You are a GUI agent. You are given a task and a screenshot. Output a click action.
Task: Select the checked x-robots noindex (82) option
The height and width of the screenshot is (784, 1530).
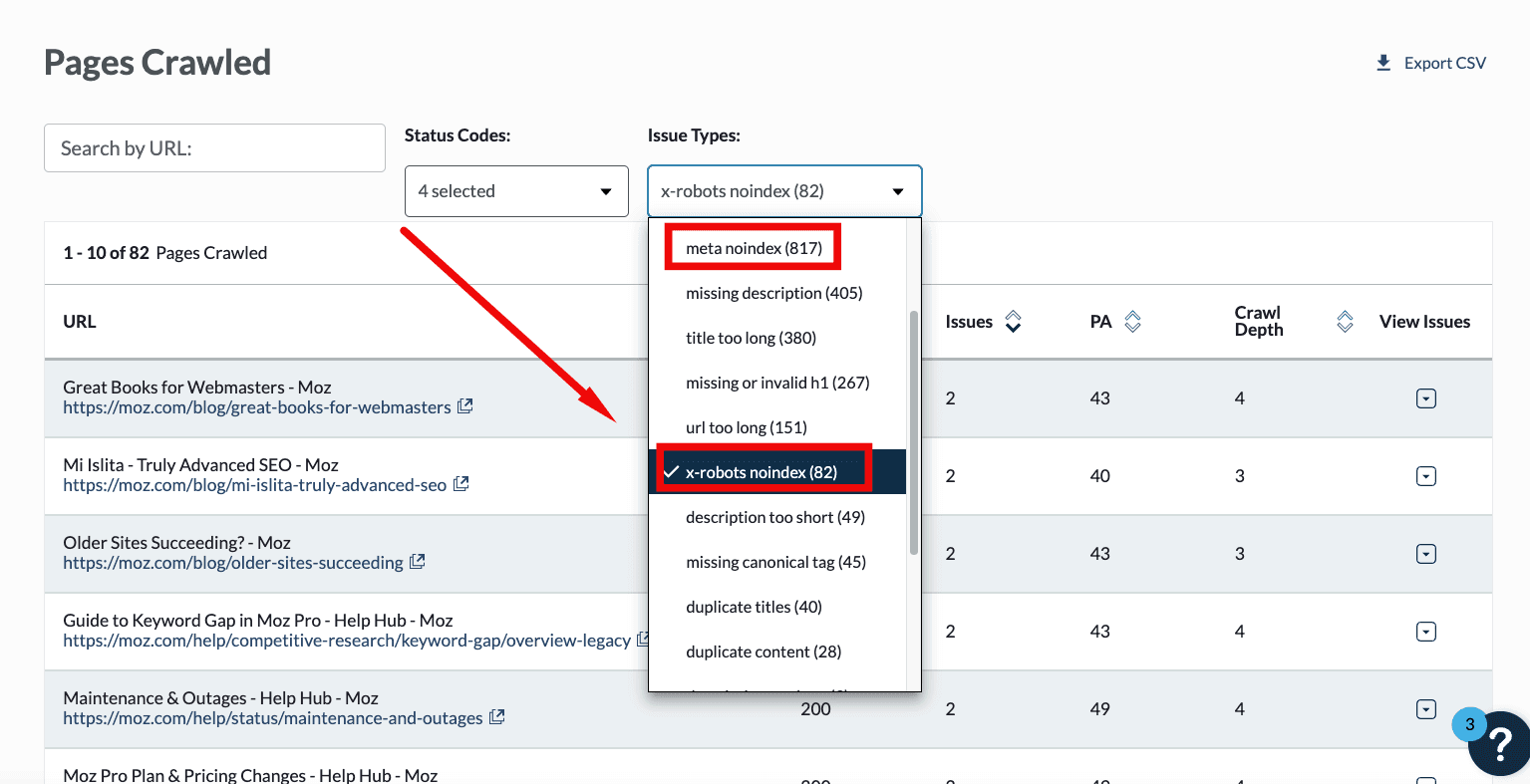point(762,472)
